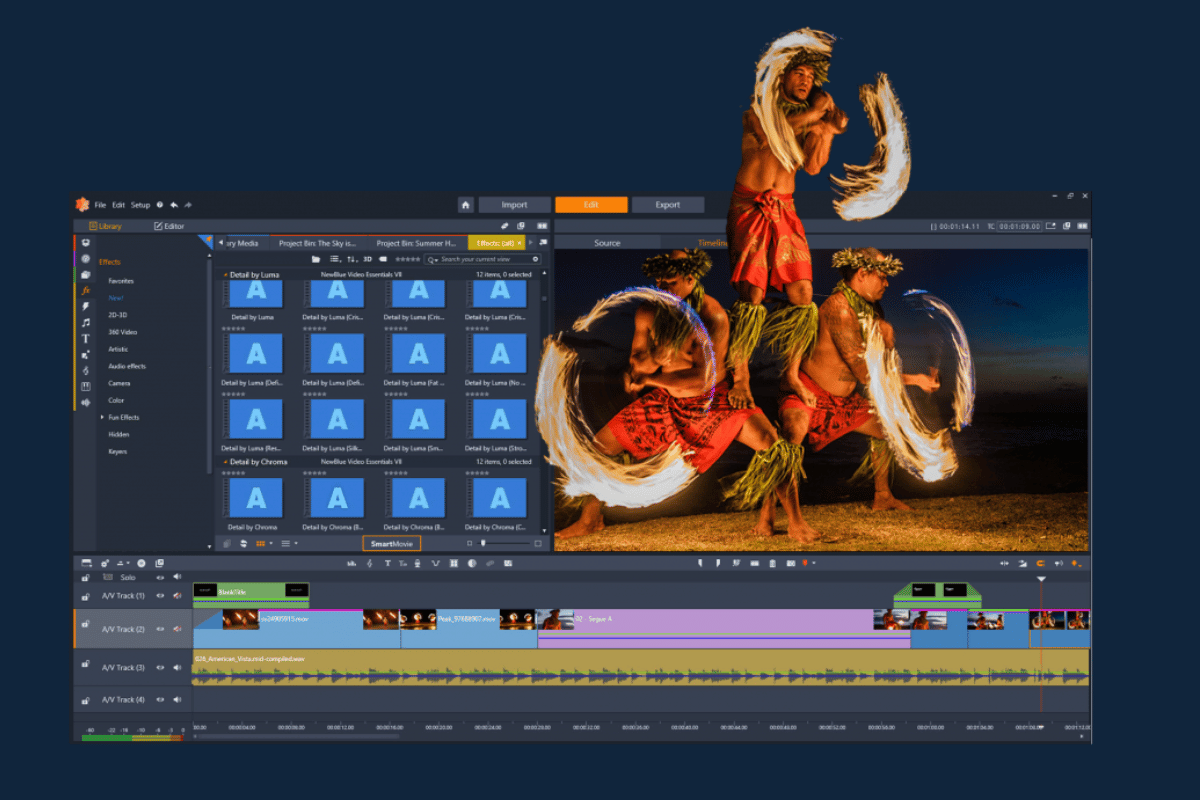Click the Home icon button
Image resolution: width=1200 pixels, height=800 pixels.
[465, 205]
